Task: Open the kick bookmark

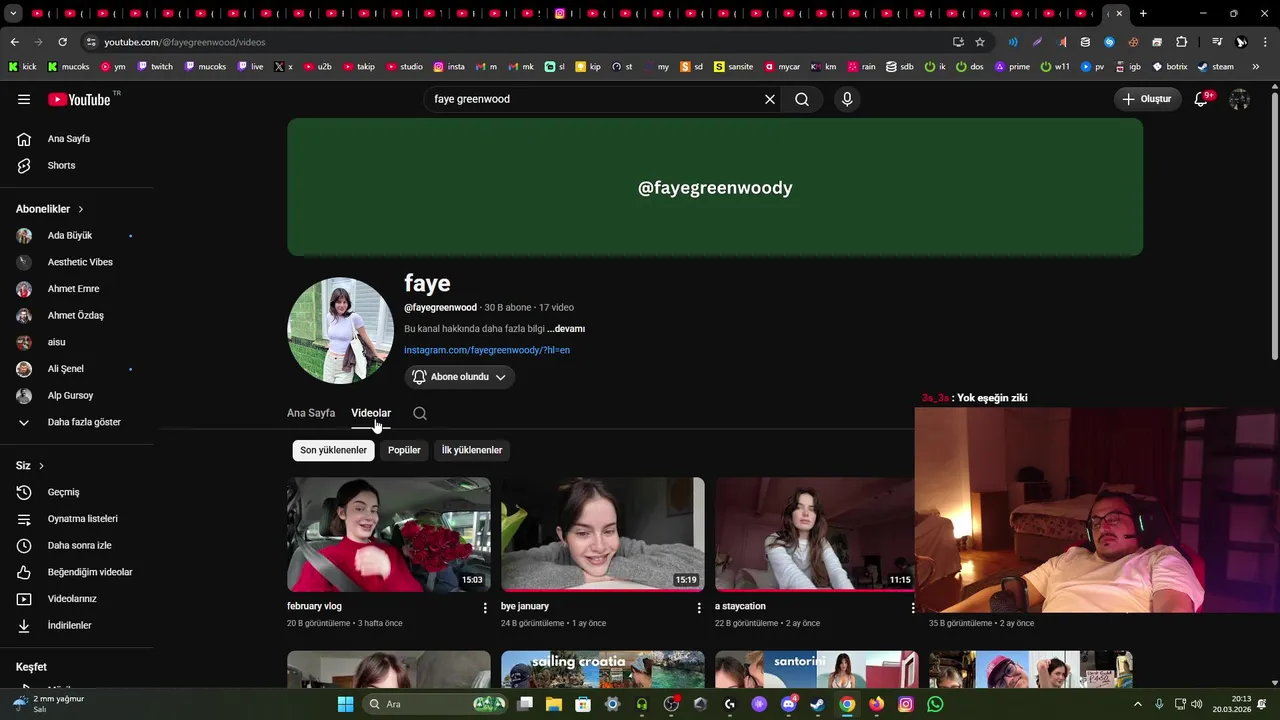Action: 22,67
